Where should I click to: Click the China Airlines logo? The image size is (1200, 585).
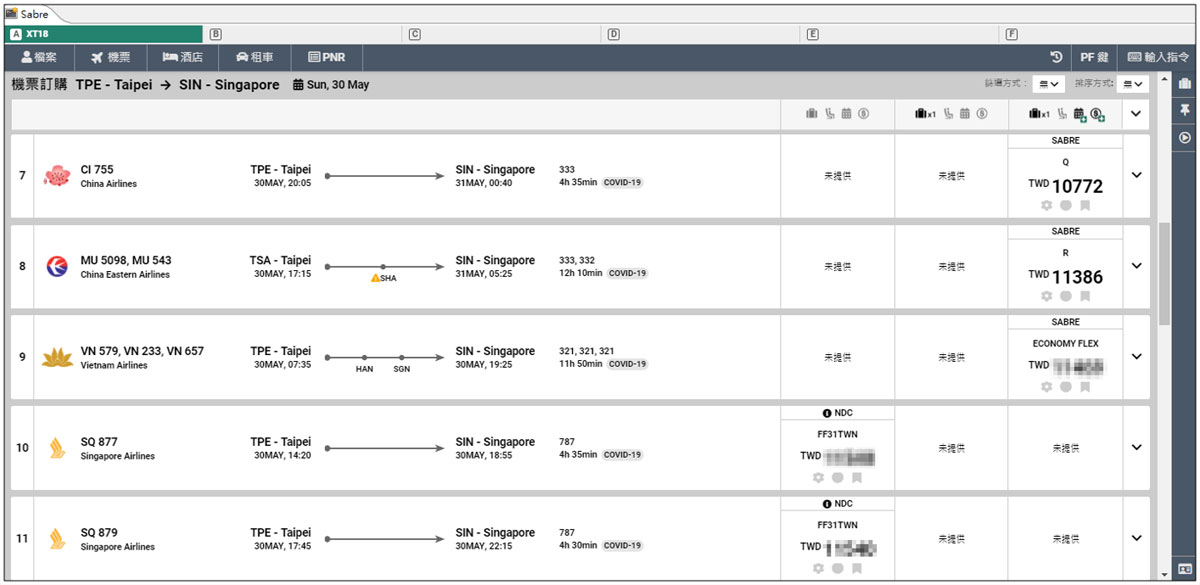point(57,176)
